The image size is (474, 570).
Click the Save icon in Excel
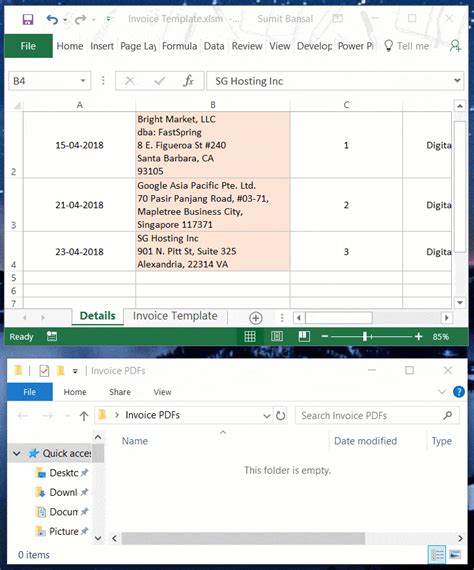[28, 19]
